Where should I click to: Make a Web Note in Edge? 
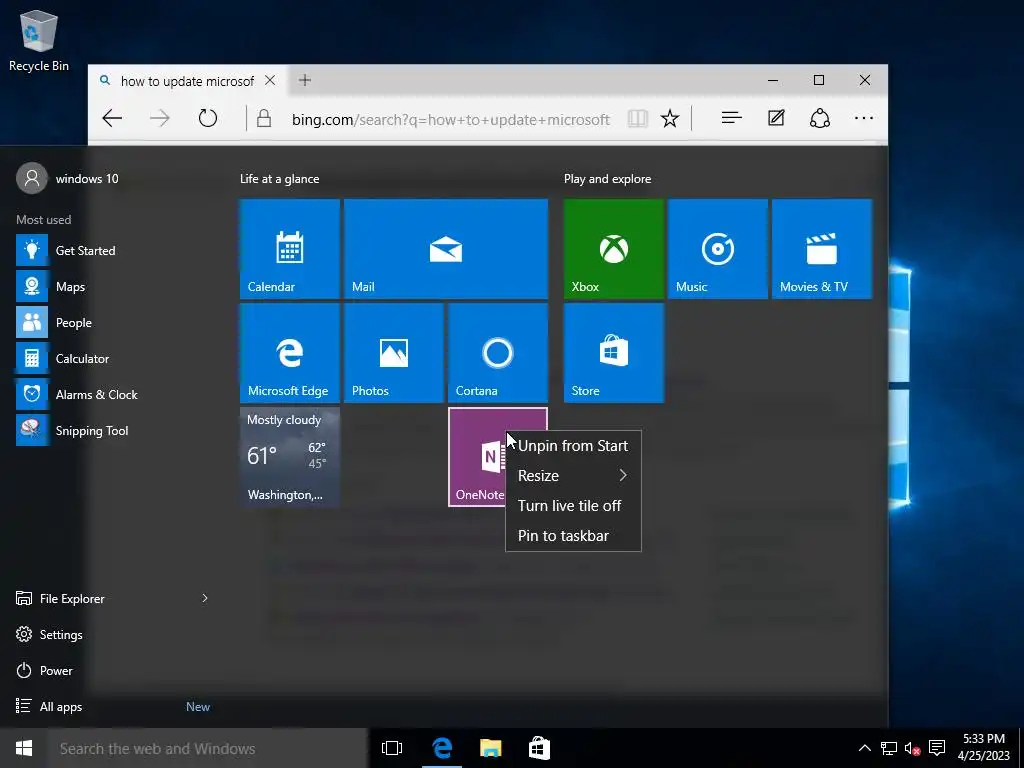tap(776, 118)
